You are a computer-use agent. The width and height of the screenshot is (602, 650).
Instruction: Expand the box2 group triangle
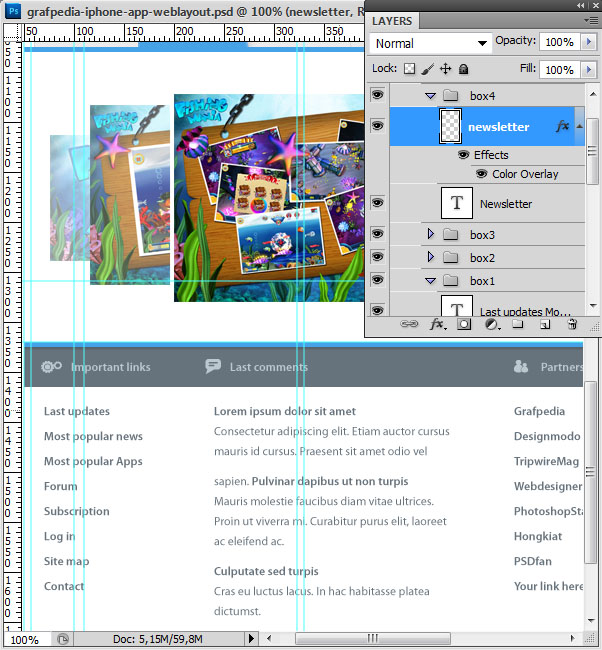tap(431, 257)
